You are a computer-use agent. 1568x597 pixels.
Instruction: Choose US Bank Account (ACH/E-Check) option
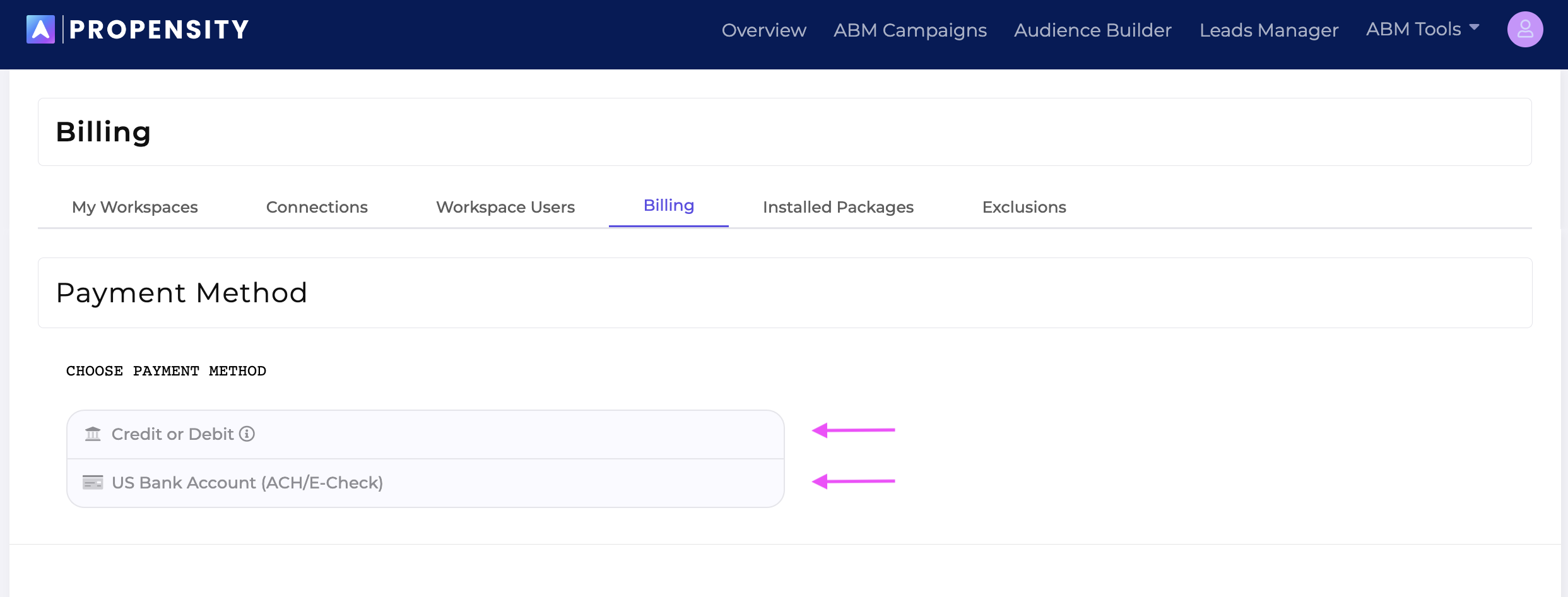click(425, 483)
